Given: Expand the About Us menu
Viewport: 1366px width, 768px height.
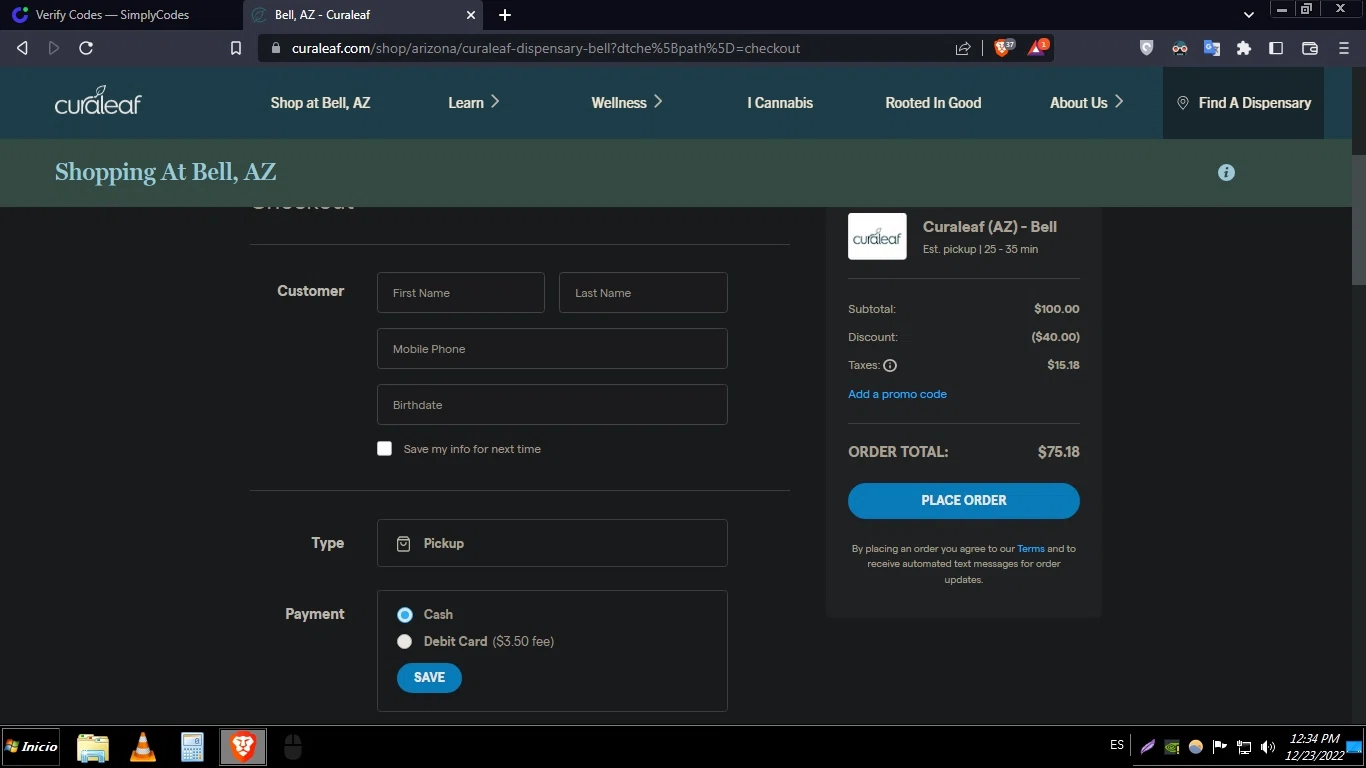Looking at the screenshot, I should [x=1086, y=102].
